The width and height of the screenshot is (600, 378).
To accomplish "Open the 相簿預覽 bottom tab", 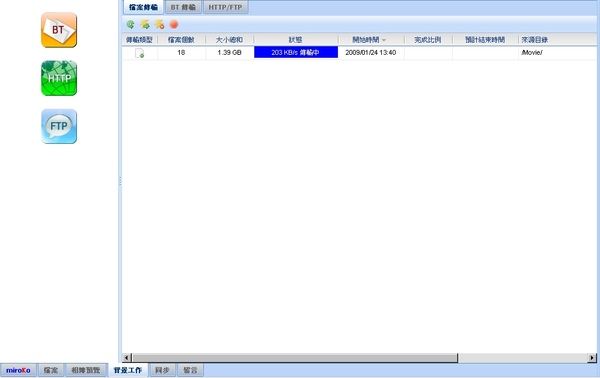I will [86, 370].
